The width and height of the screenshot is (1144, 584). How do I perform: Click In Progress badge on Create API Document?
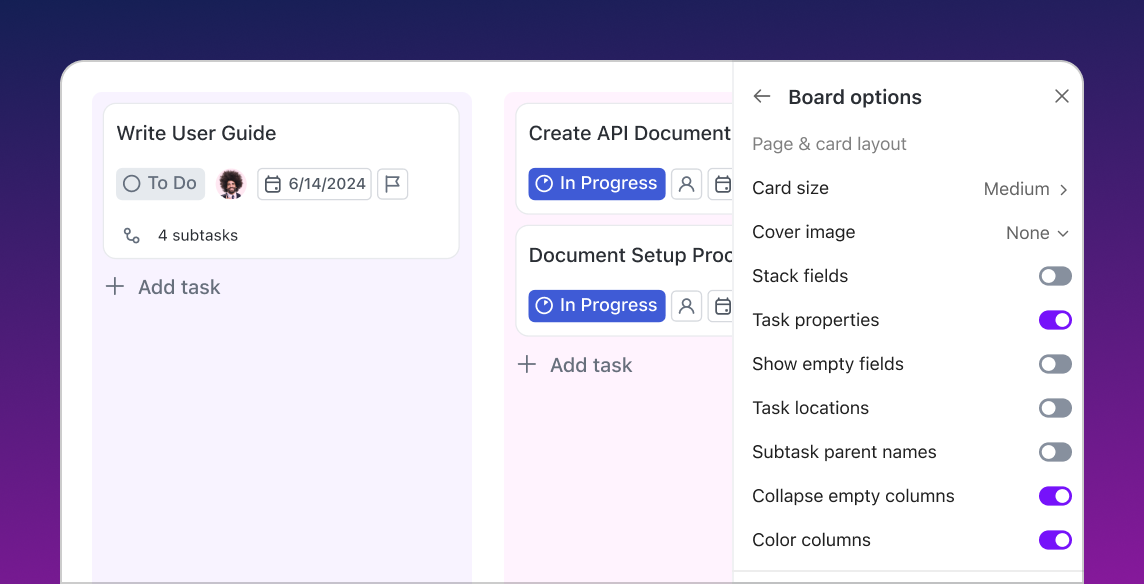pyautogui.click(x=597, y=183)
